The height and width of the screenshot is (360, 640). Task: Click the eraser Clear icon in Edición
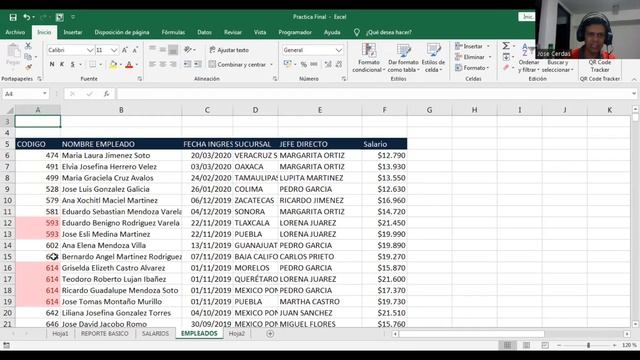(506, 68)
